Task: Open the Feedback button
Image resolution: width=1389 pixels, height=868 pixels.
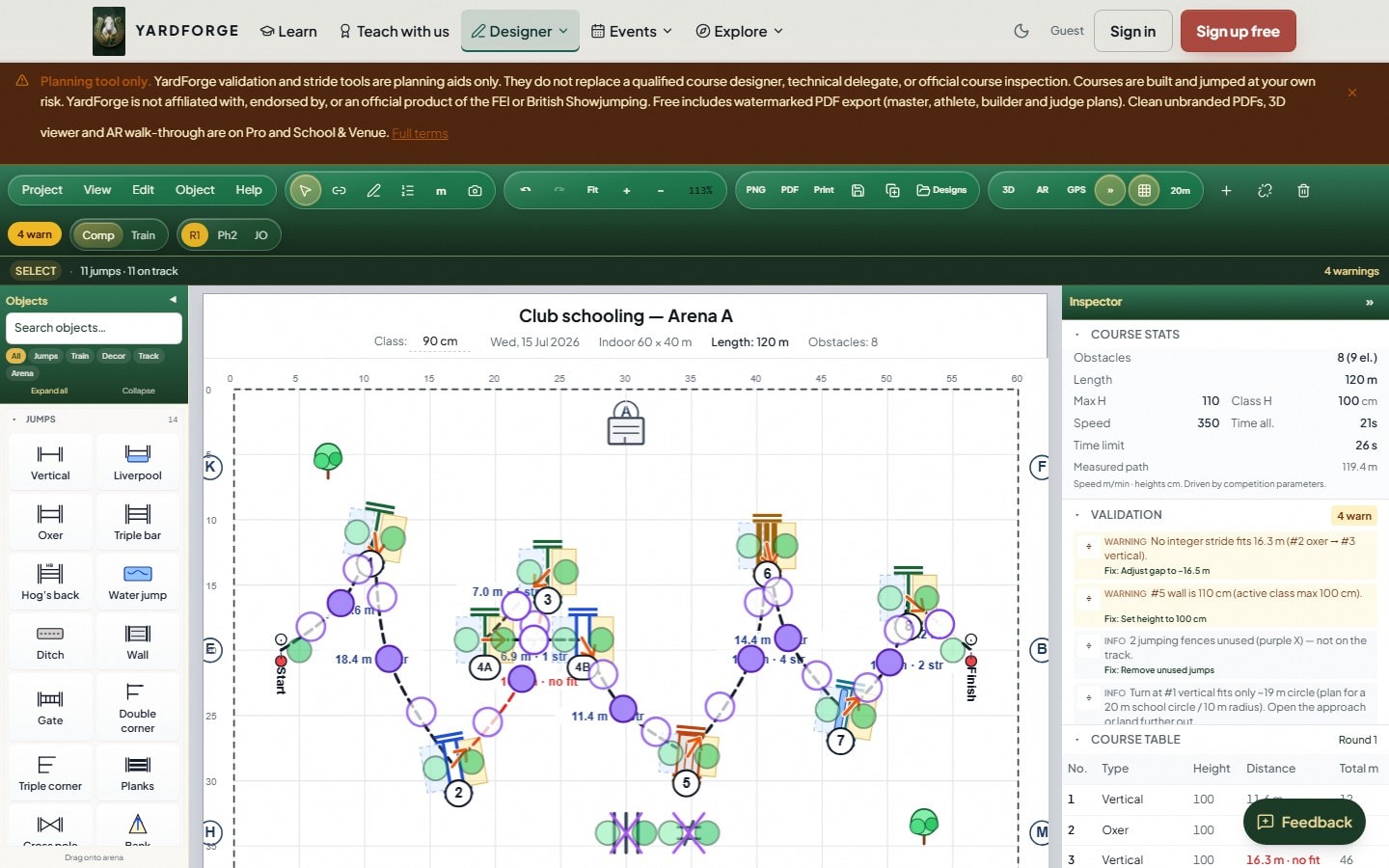Action: click(x=1304, y=822)
